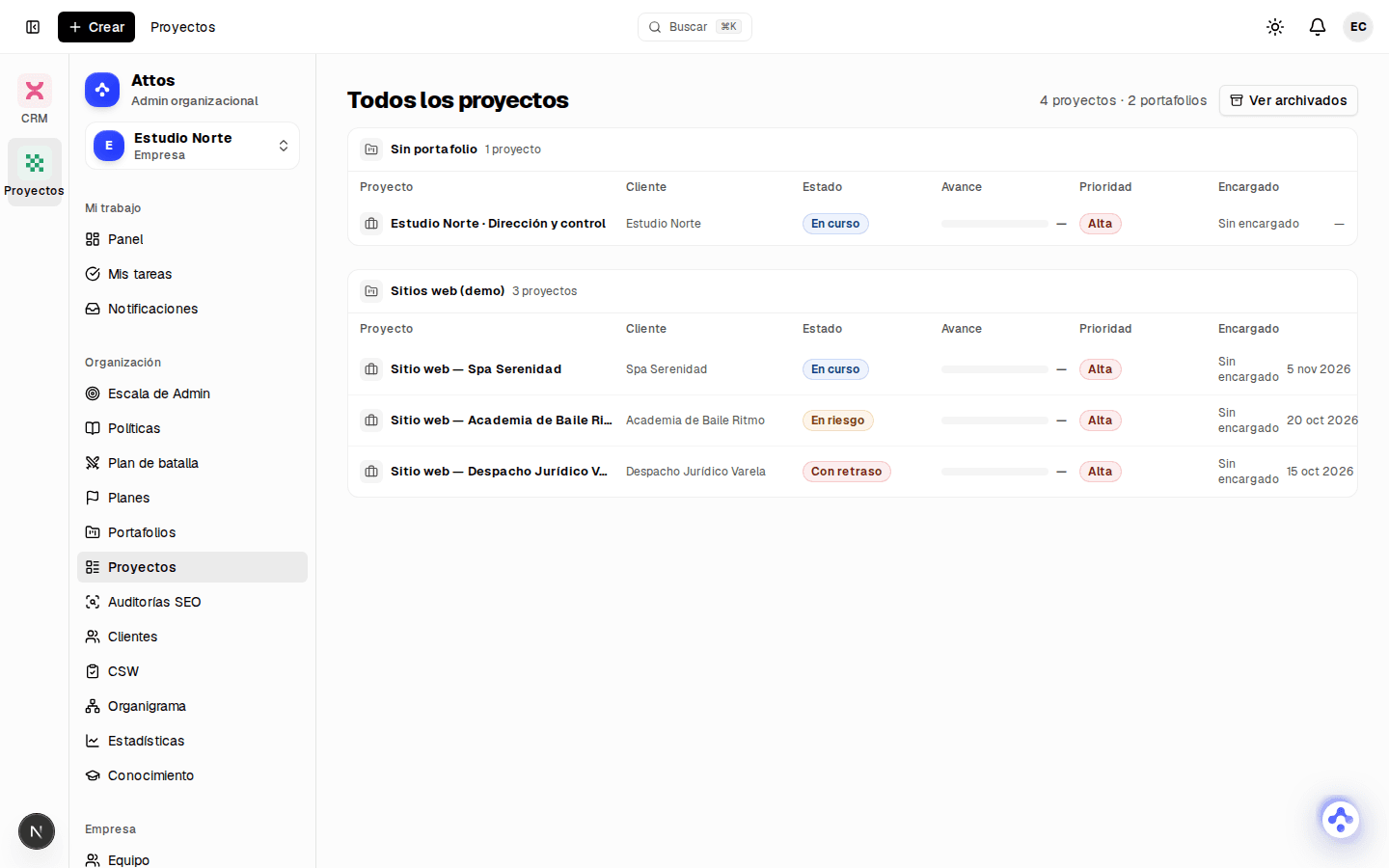Viewport: 1389px width, 868px height.
Task: Open Organigrama in the sidebar
Action: 192,706
